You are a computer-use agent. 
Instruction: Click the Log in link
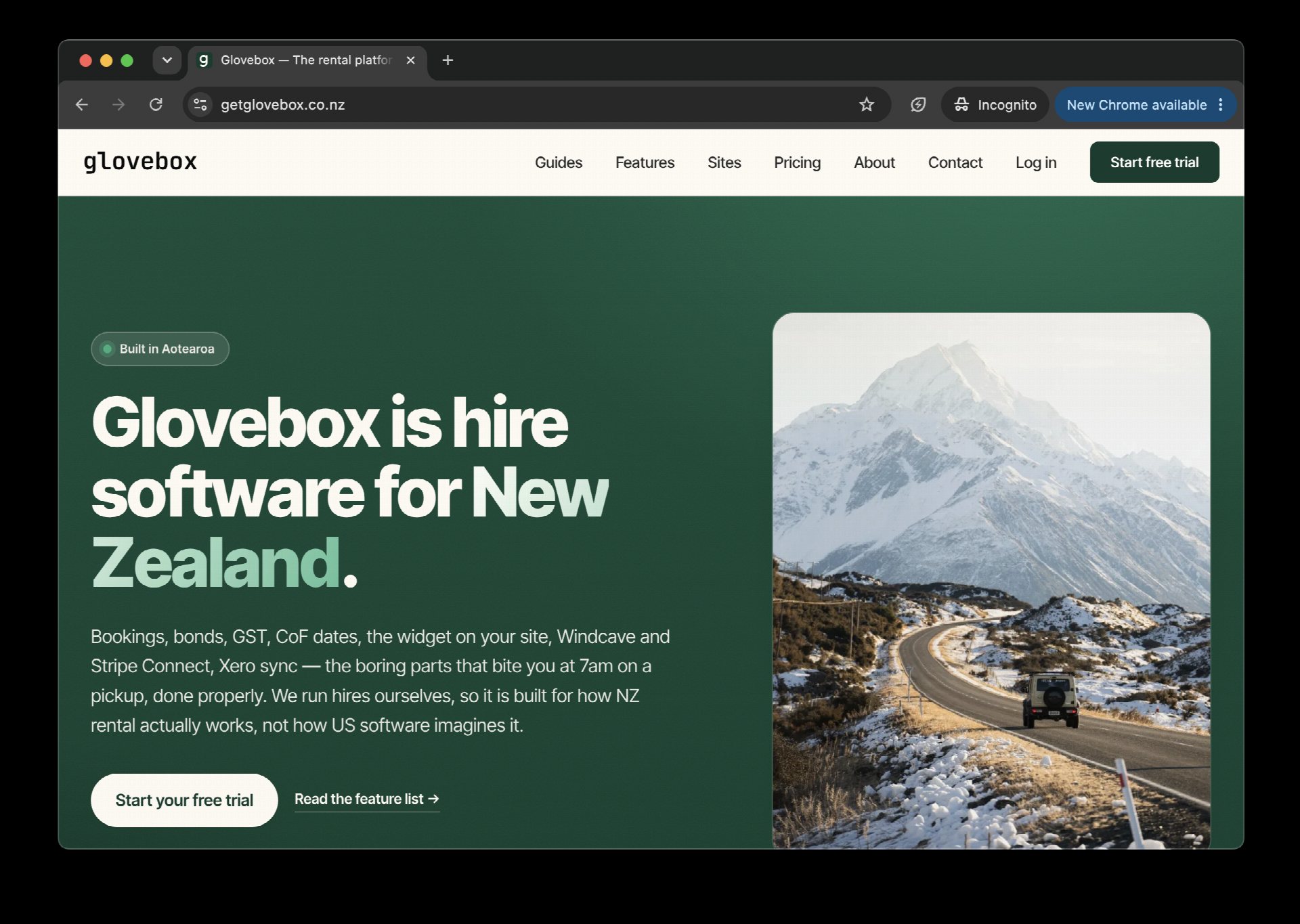pos(1036,162)
